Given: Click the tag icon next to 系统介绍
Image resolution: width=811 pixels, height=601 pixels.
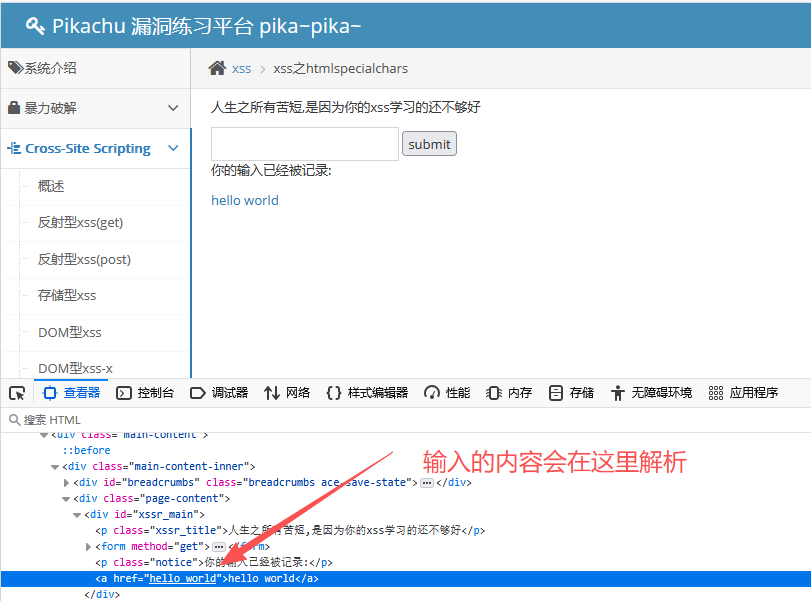Looking at the screenshot, I should click(x=15, y=67).
